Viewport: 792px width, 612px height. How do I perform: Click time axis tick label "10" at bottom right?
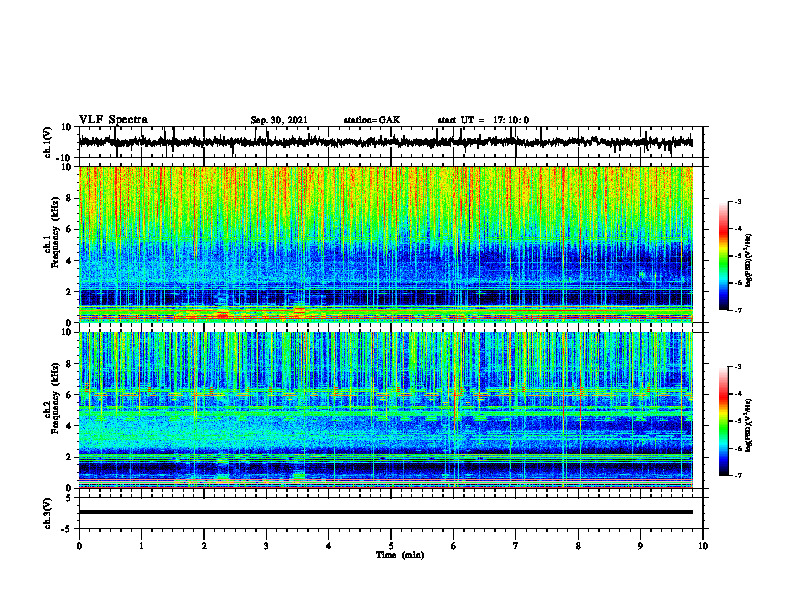pyautogui.click(x=703, y=546)
